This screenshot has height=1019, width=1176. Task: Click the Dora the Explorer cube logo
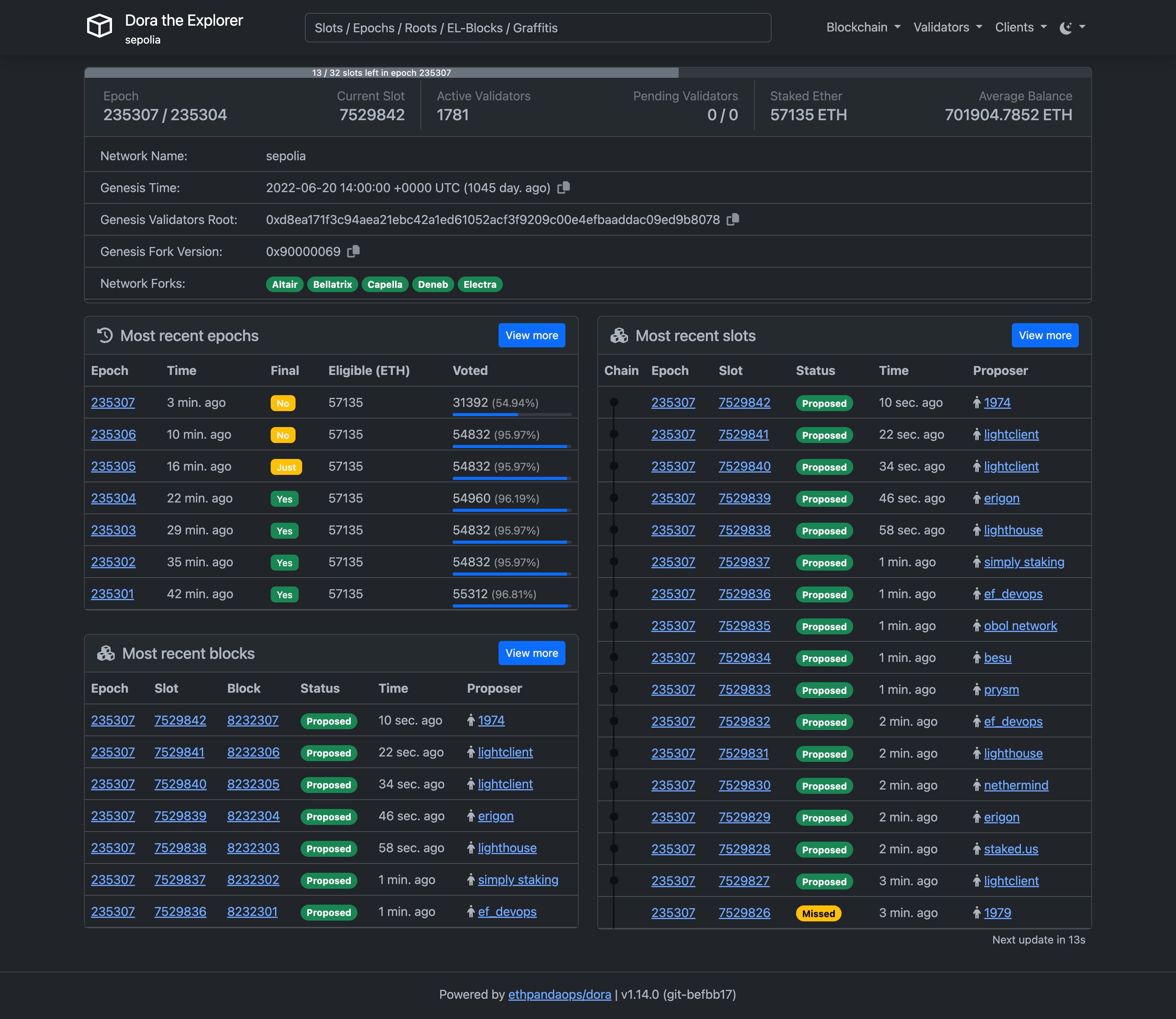(100, 26)
